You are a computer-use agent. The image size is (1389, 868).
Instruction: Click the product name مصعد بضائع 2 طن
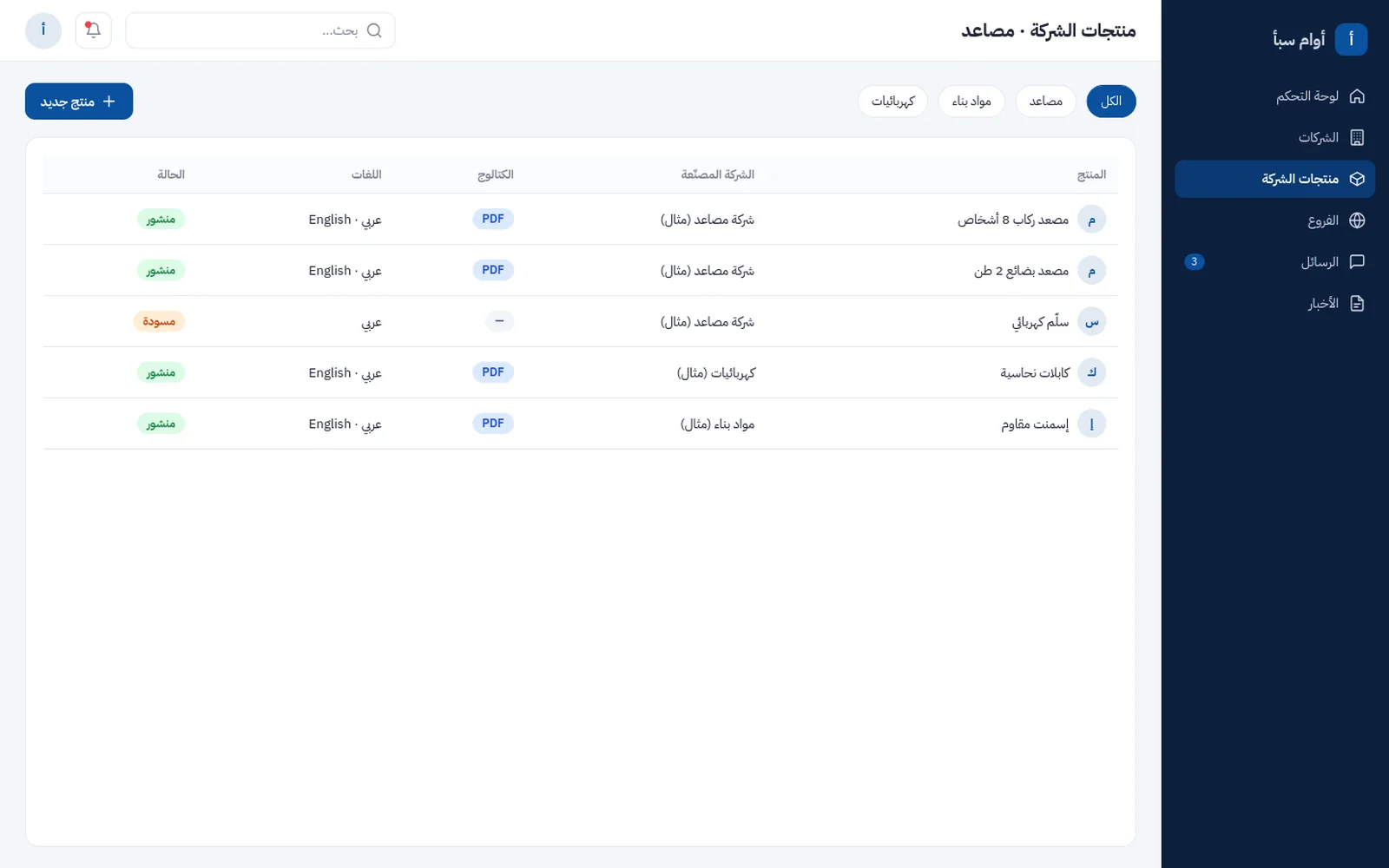point(1021,271)
